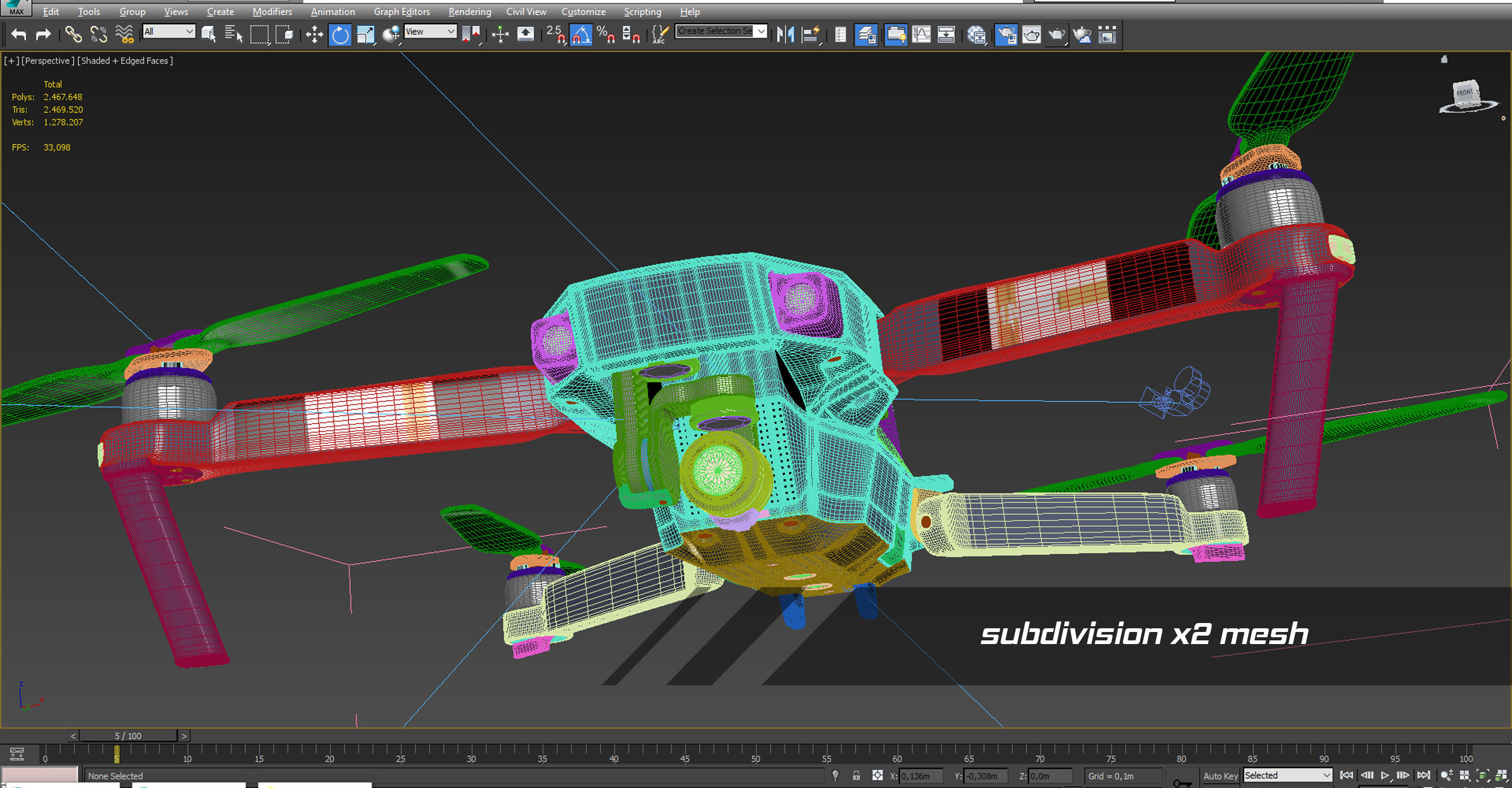
Task: Open the Rendering menu
Action: [x=469, y=12]
